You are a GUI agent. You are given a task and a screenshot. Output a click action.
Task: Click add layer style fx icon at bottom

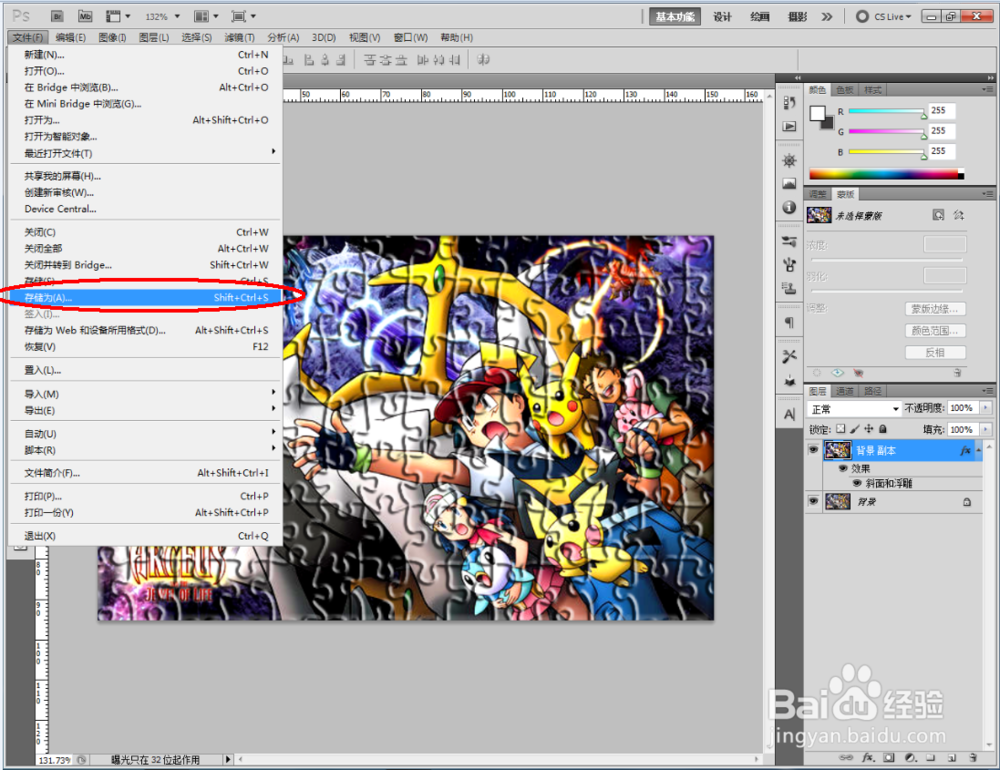click(867, 757)
